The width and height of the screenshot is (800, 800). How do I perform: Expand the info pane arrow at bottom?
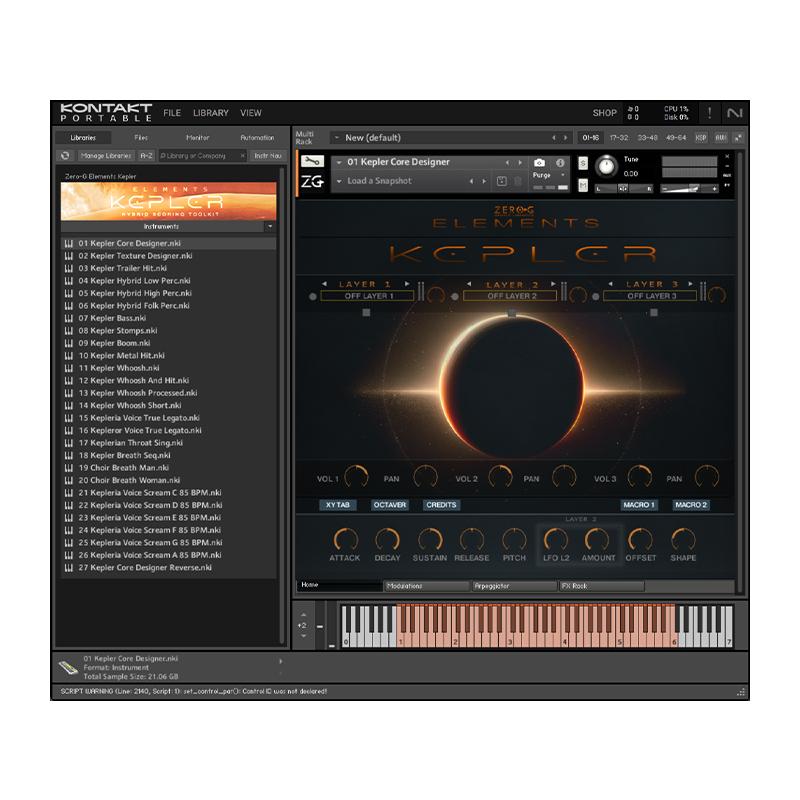tap(281, 661)
